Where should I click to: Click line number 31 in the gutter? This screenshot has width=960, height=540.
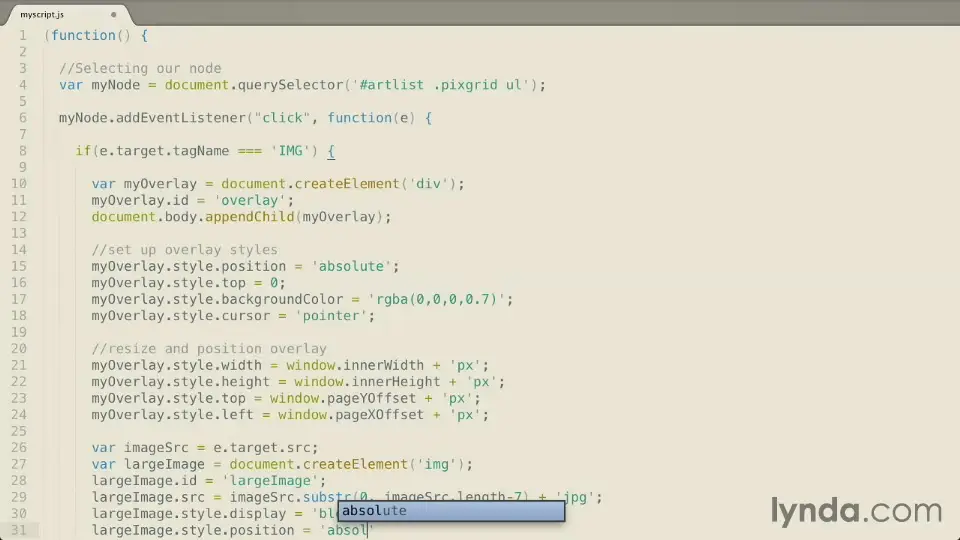point(19,530)
